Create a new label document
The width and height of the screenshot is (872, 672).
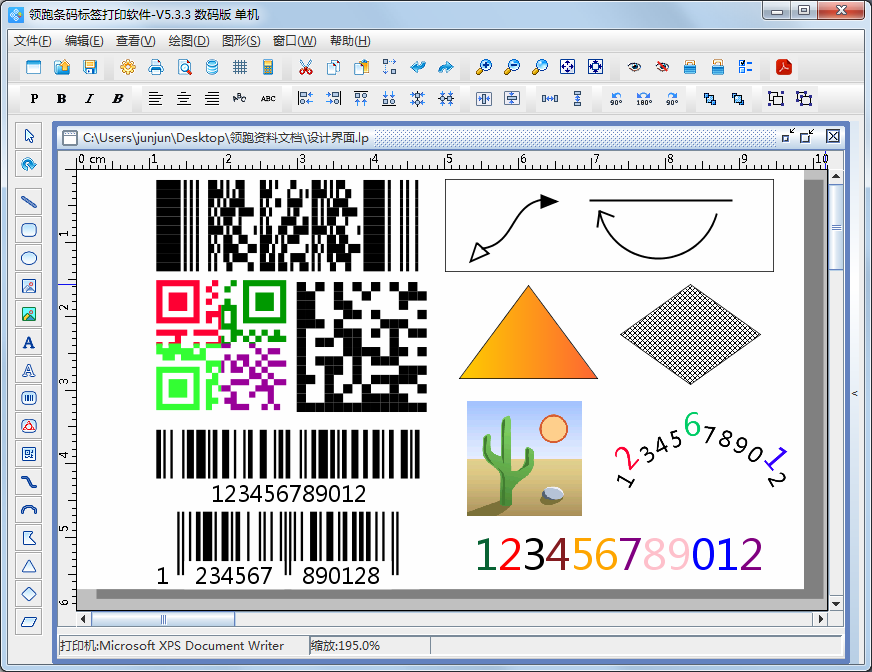[x=33, y=67]
